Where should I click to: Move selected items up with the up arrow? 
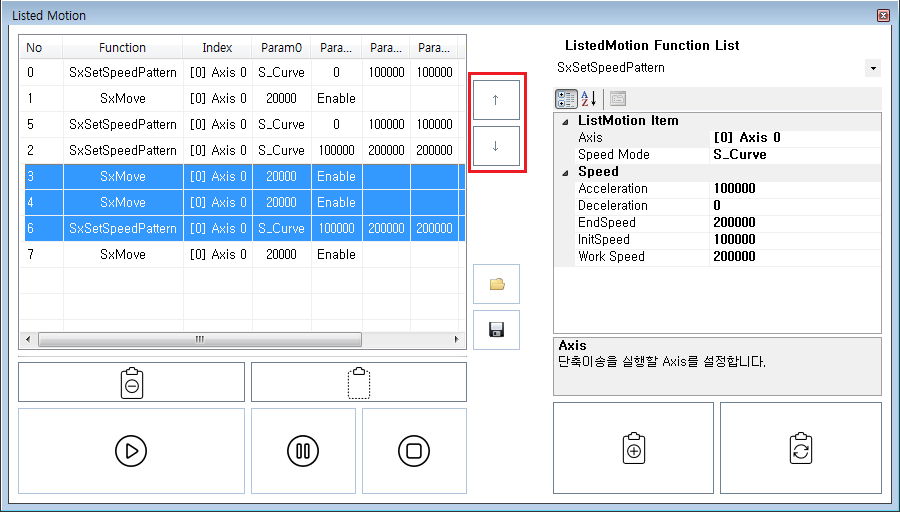495,100
